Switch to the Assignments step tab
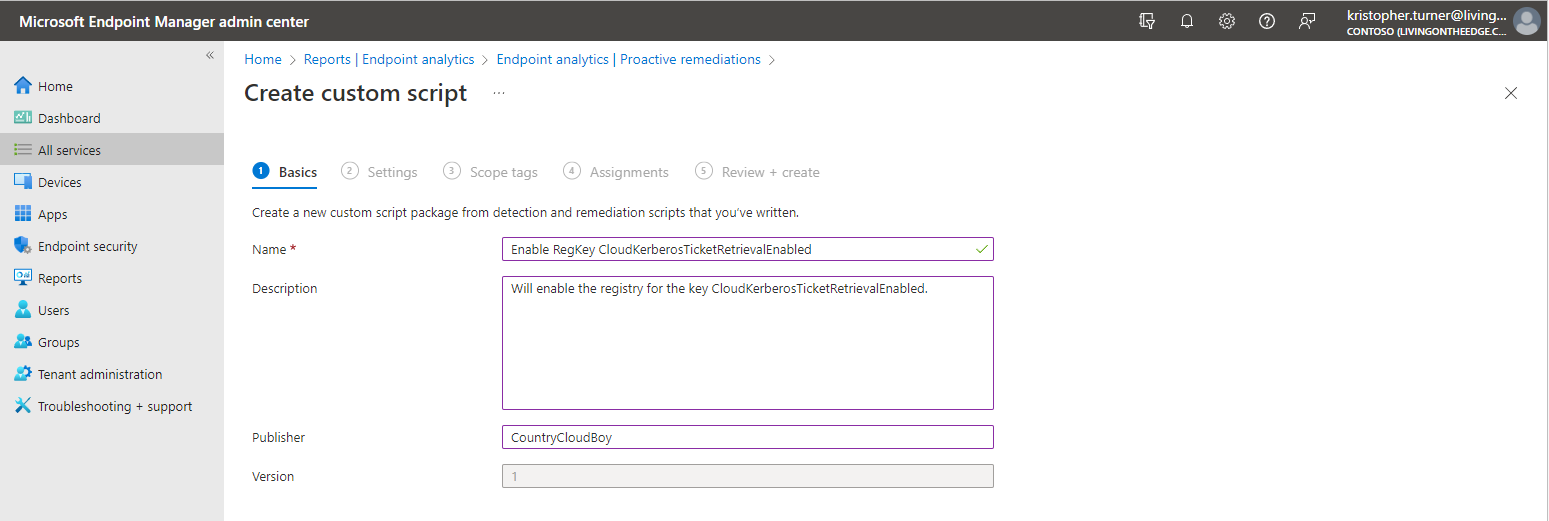The image size is (1549, 521). [628, 172]
